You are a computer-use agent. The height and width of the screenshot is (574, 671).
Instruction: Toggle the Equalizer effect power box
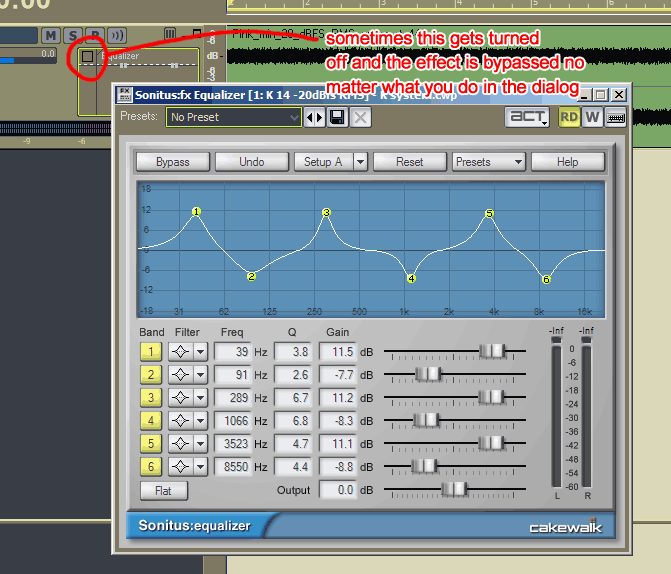(x=88, y=57)
